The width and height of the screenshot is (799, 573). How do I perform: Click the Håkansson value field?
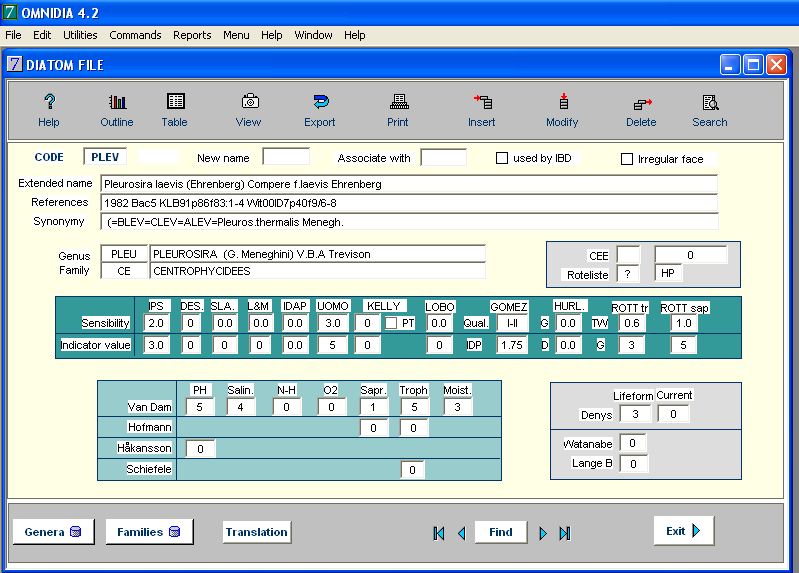point(200,449)
